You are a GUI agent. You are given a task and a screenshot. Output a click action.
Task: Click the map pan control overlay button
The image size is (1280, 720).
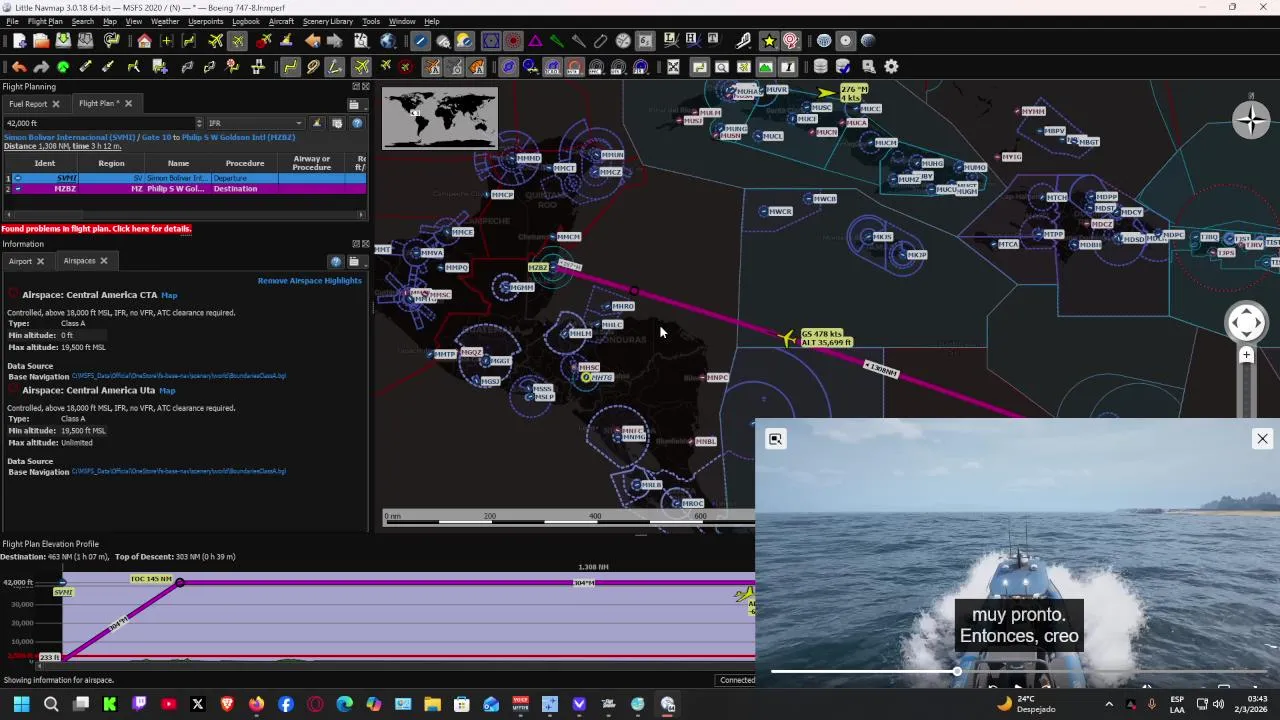point(1246,322)
